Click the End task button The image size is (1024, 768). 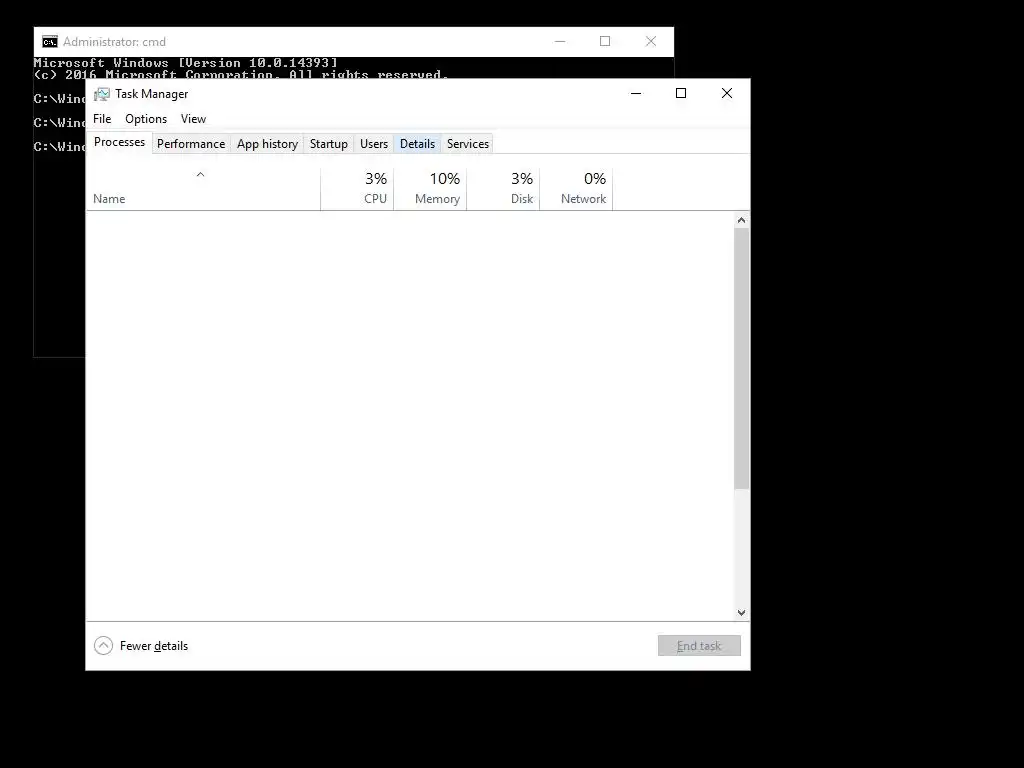click(699, 646)
